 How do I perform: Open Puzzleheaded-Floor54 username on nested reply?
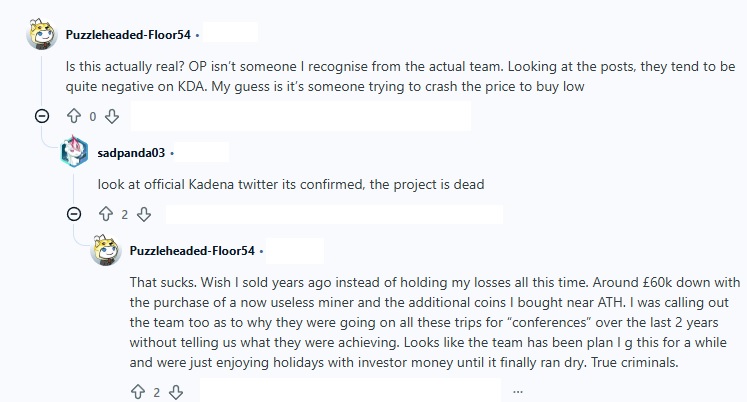[193, 250]
